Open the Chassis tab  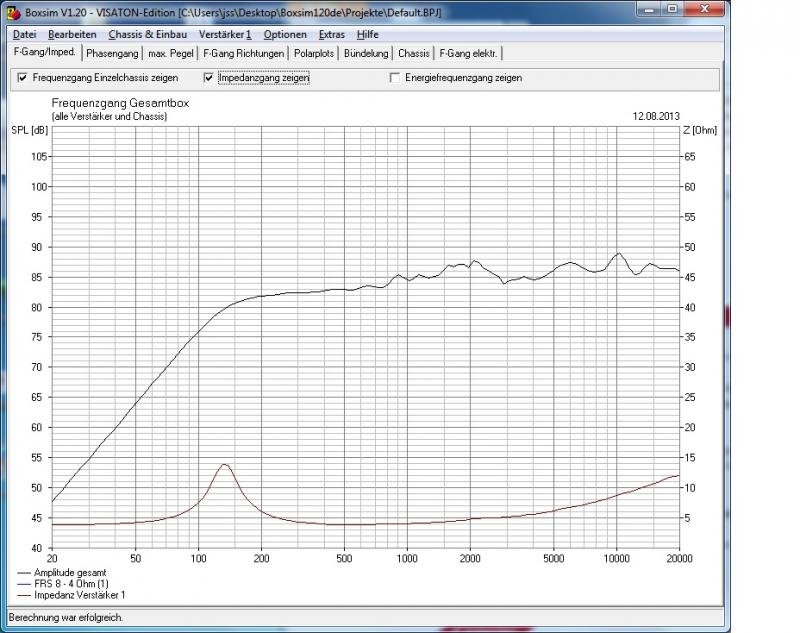tap(414, 53)
